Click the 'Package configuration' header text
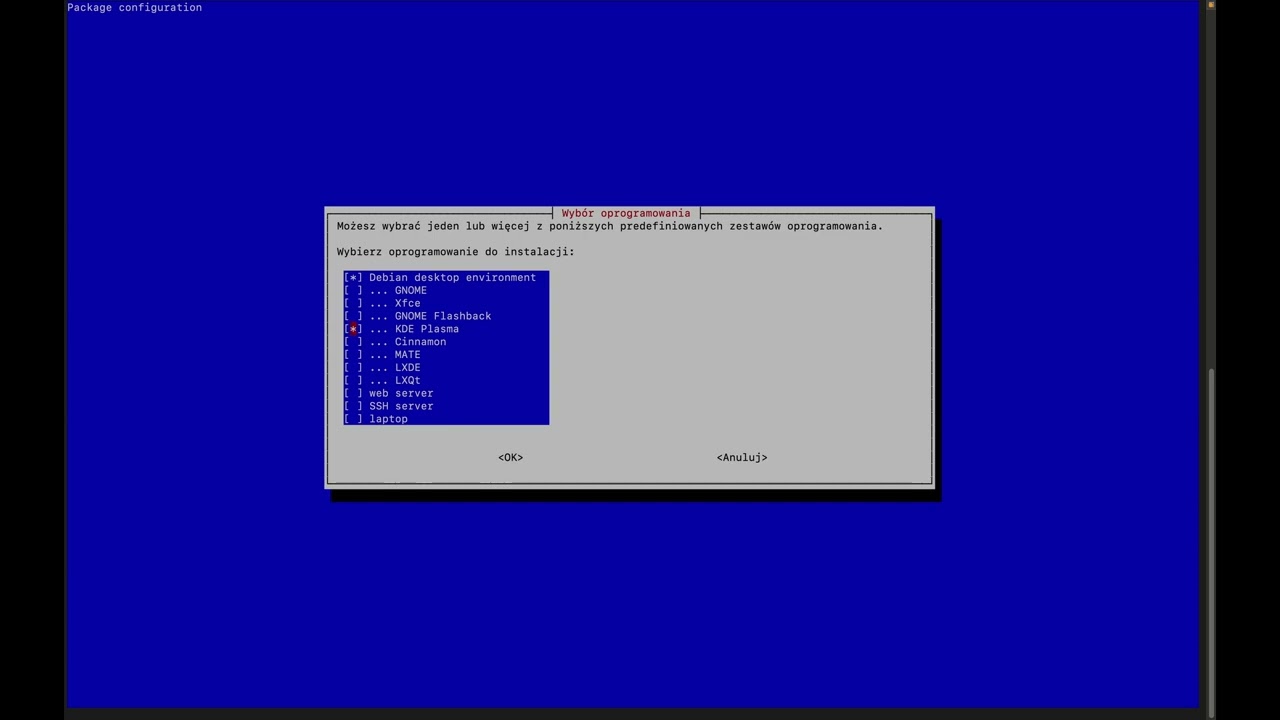Viewport: 1280px width, 720px height. click(134, 7)
